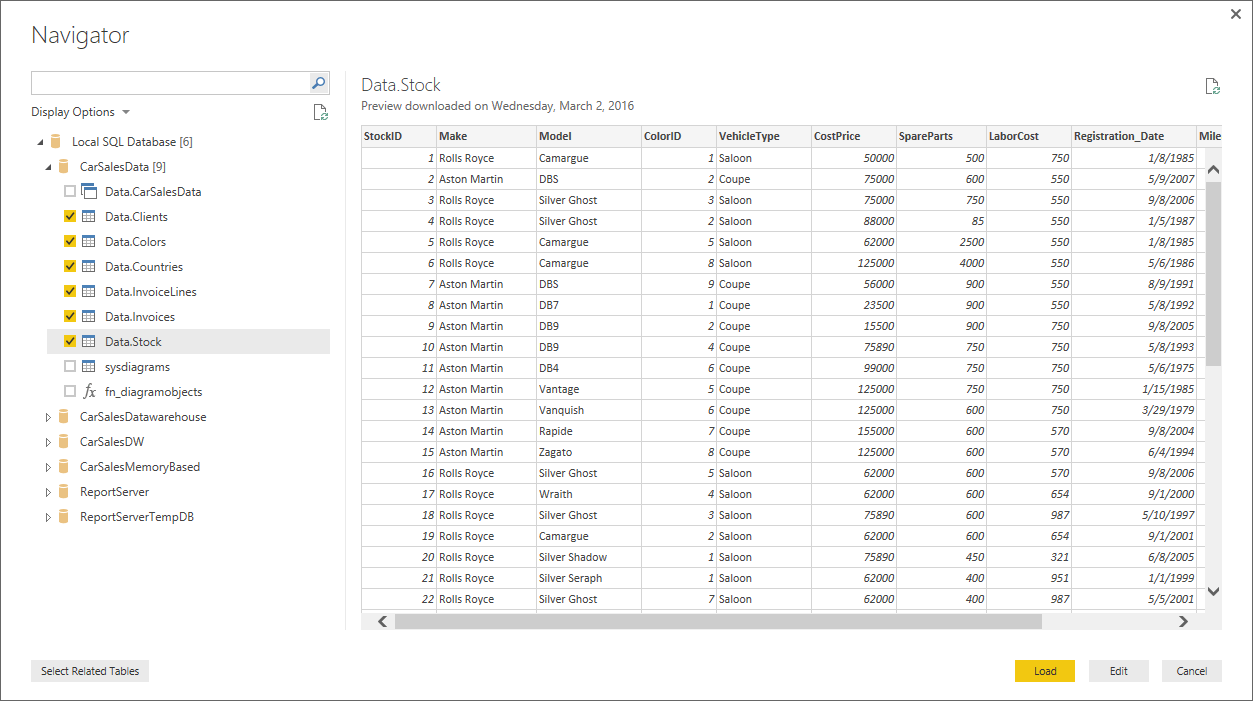Click the StockID column header
The width and height of the screenshot is (1253, 701).
tap(399, 136)
